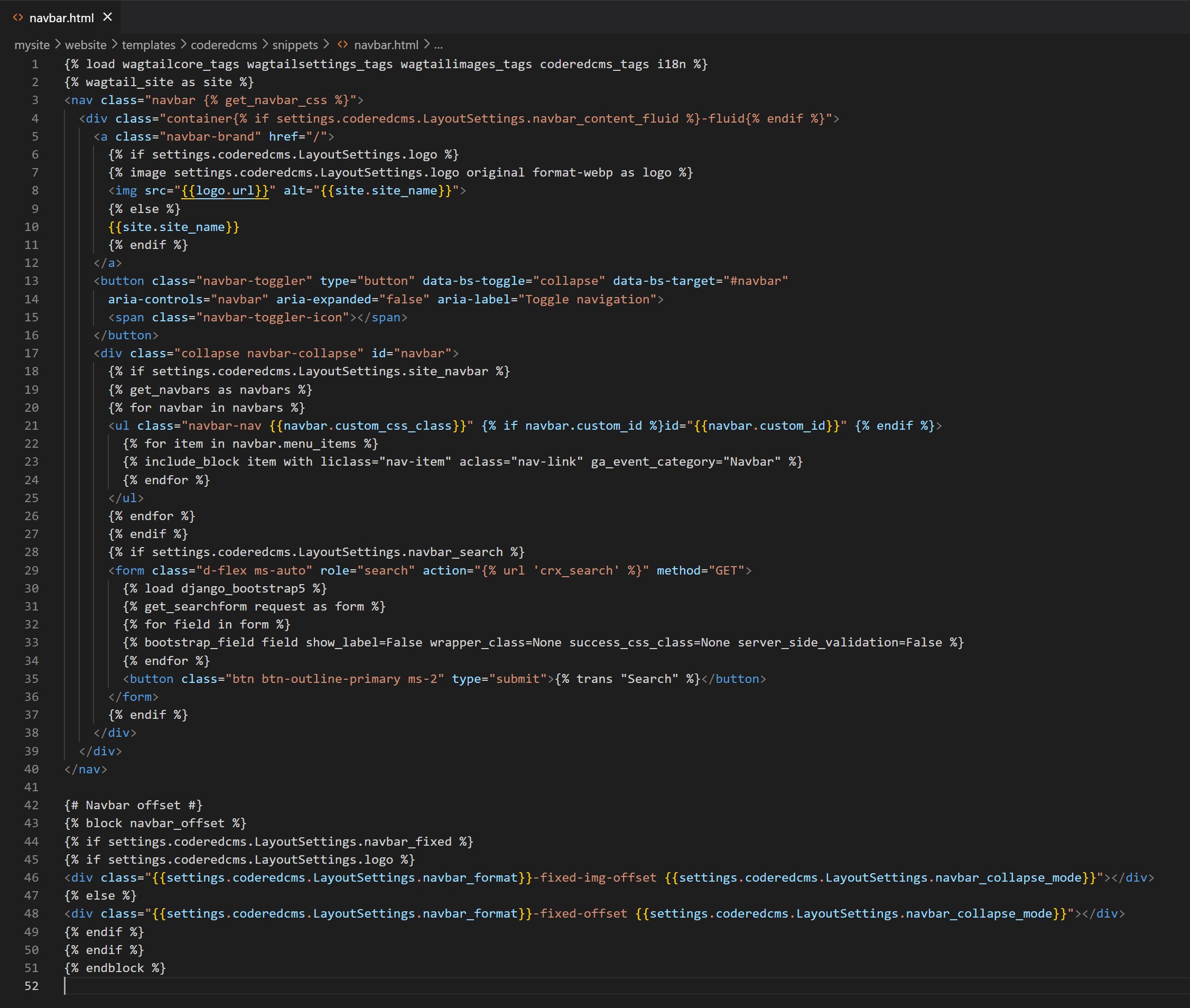Expand the templates breadcrumb folder
1190x1008 pixels.
pos(148,44)
